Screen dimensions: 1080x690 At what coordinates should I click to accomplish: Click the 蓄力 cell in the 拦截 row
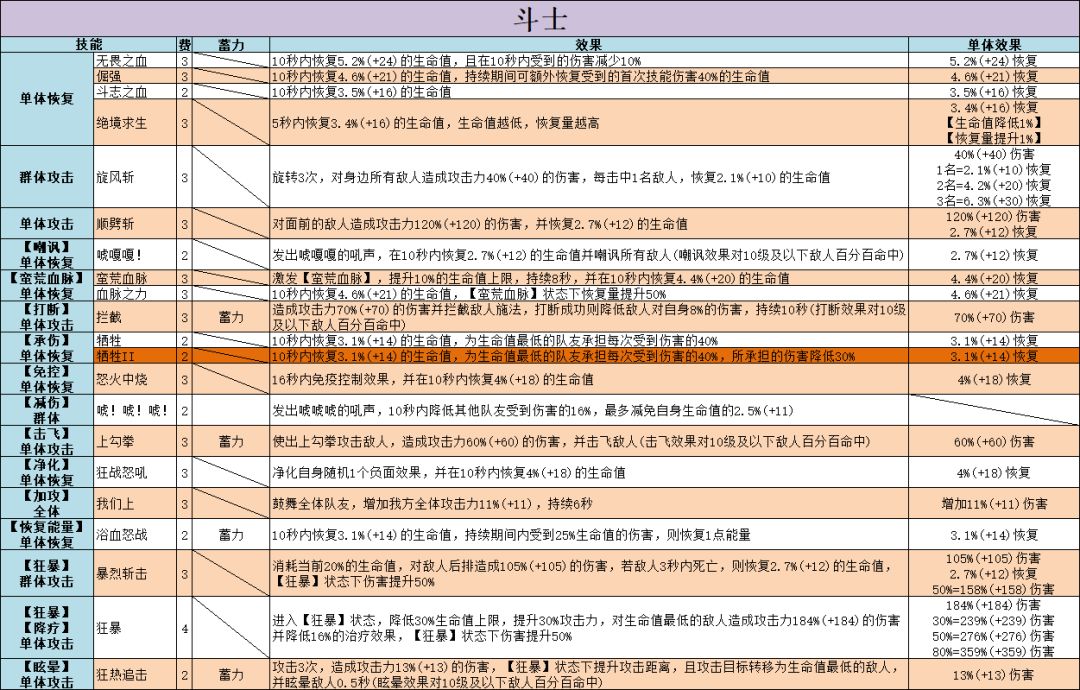tap(231, 317)
